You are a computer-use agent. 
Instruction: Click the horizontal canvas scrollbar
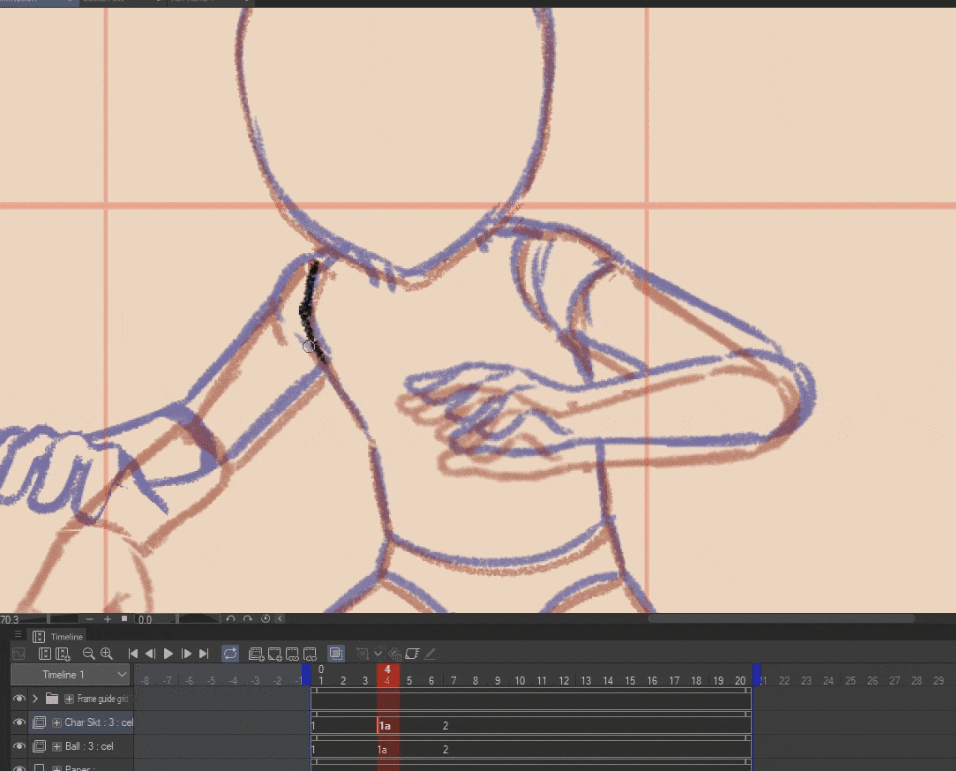[x=781, y=619]
